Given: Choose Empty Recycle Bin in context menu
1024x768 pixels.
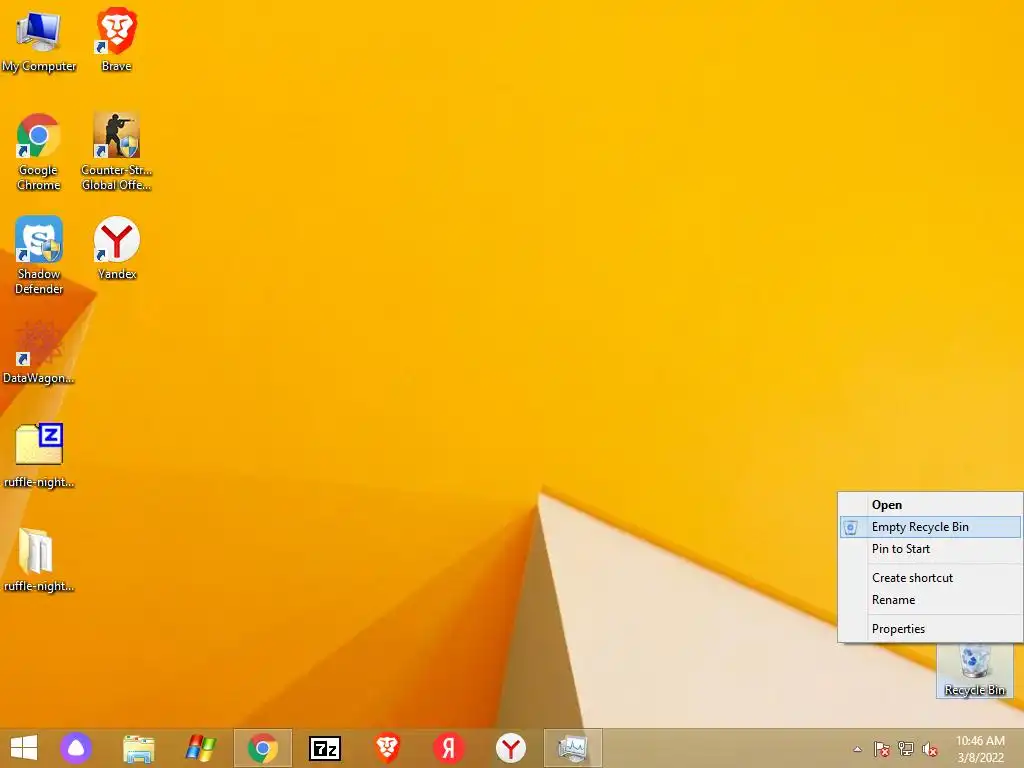Looking at the screenshot, I should (931, 527).
